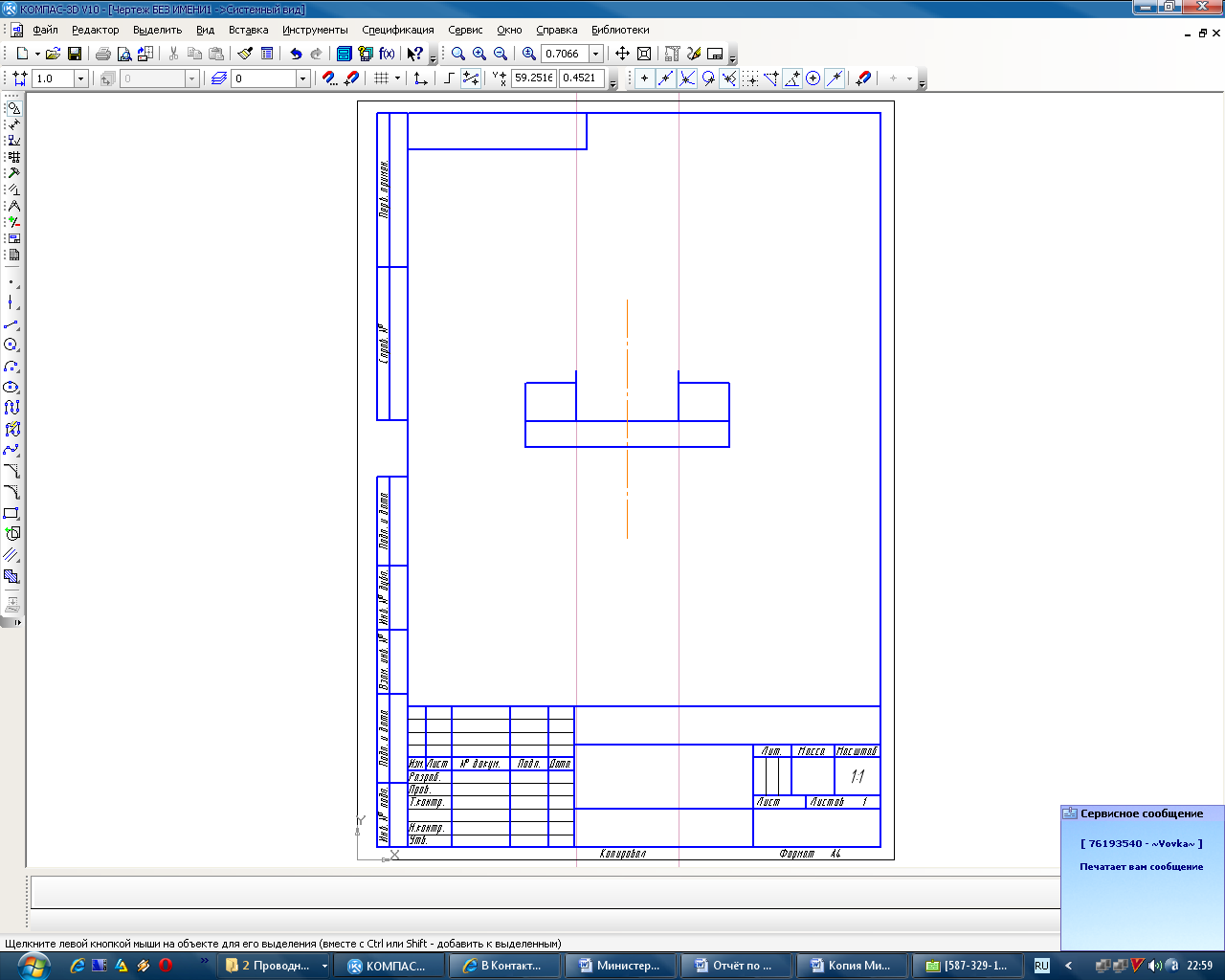Expand the New document dropdown arrow
1225x980 pixels.
pyautogui.click(x=37, y=54)
